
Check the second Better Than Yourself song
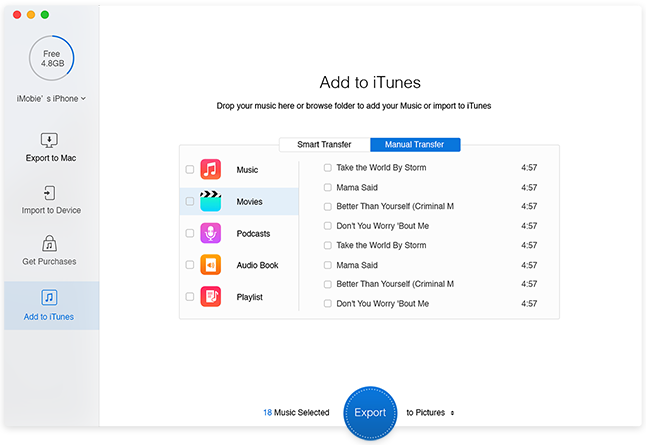click(328, 284)
